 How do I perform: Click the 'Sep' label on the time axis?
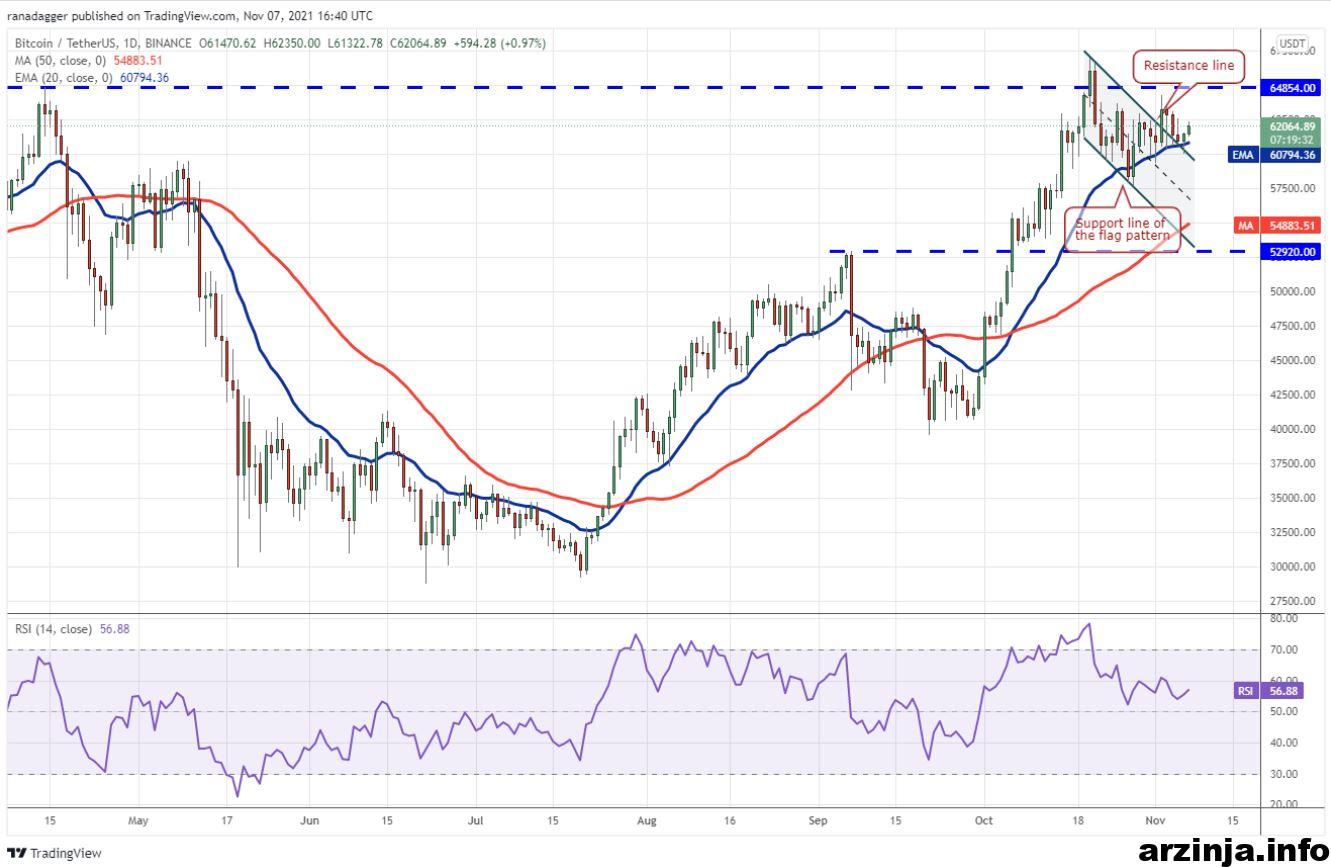tap(818, 820)
